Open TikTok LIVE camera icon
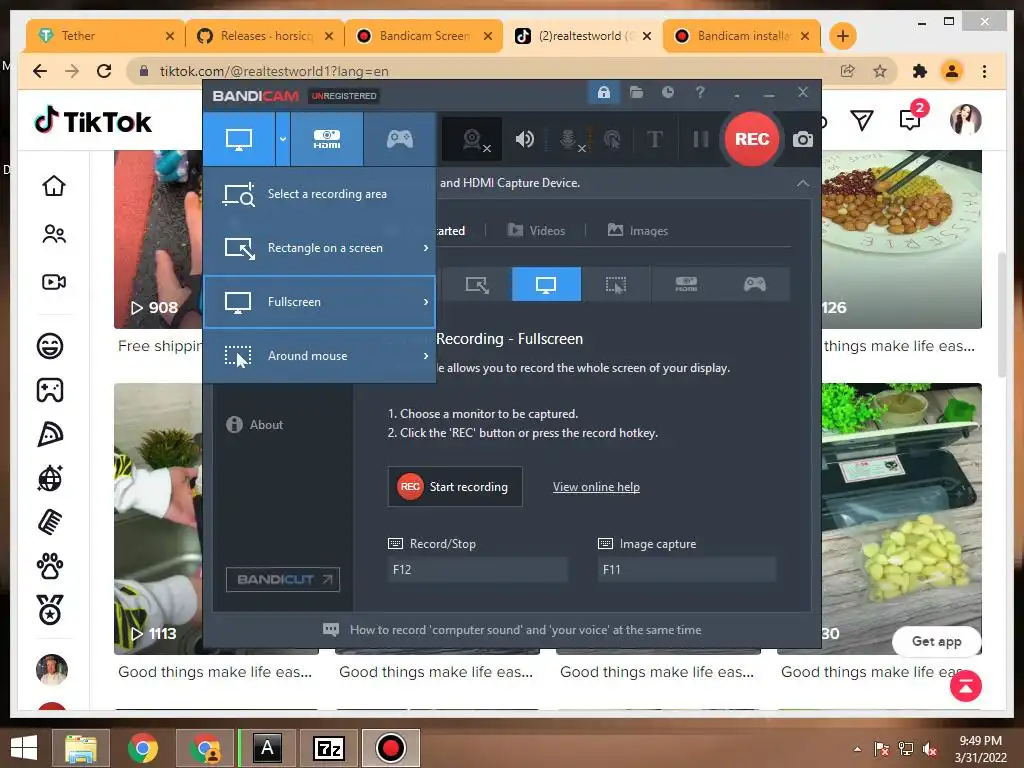 click(54, 282)
